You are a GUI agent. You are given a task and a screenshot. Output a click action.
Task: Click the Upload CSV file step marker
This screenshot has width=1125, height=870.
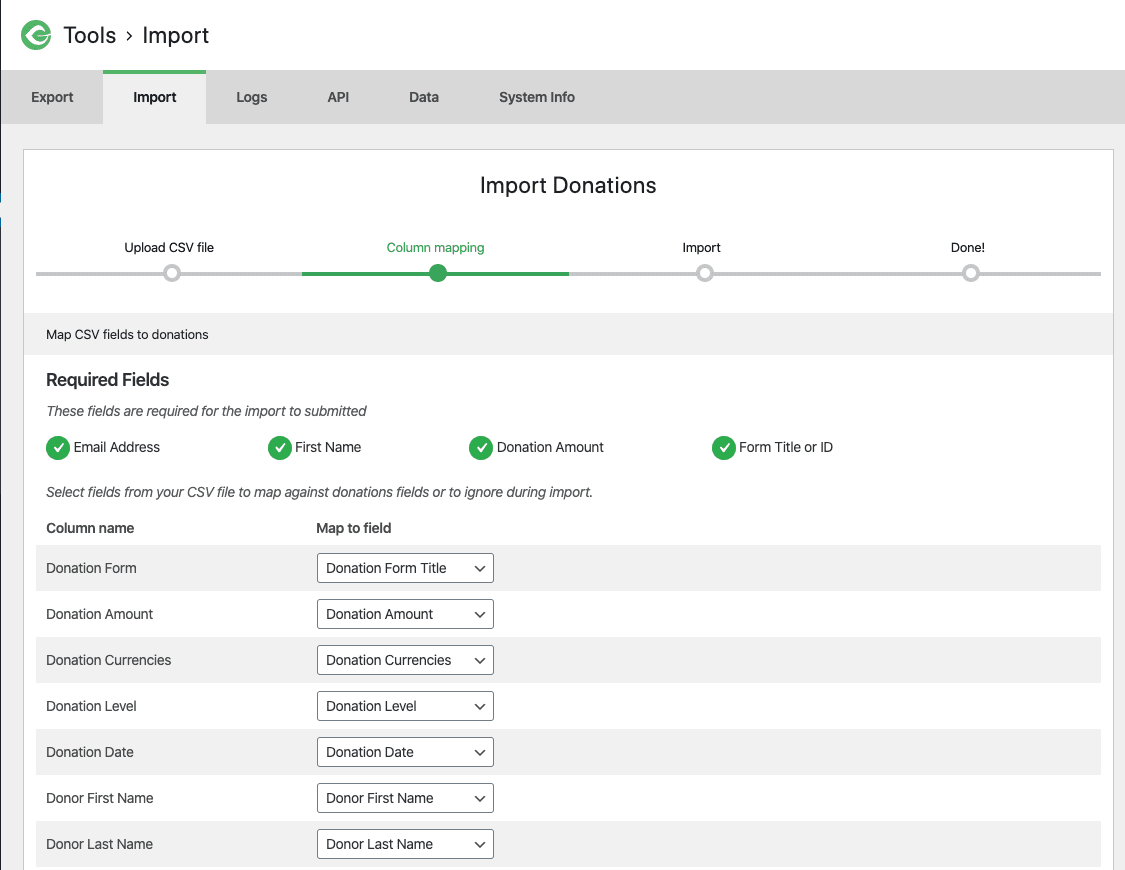[171, 273]
